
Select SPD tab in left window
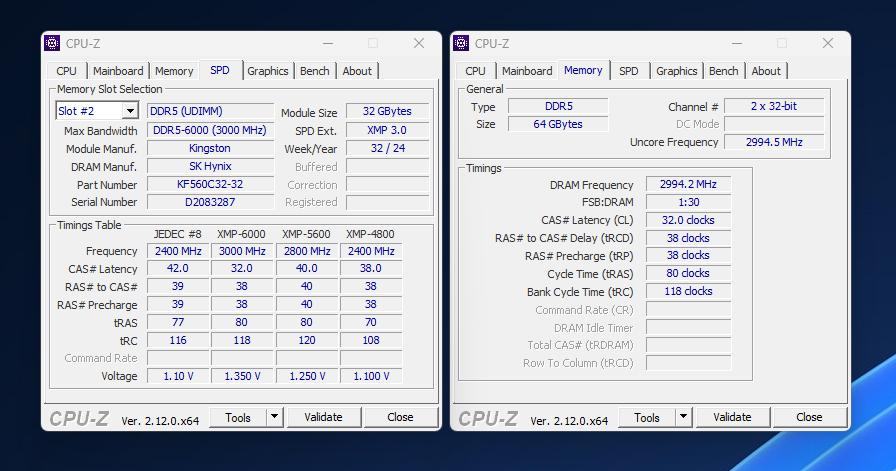(220, 70)
